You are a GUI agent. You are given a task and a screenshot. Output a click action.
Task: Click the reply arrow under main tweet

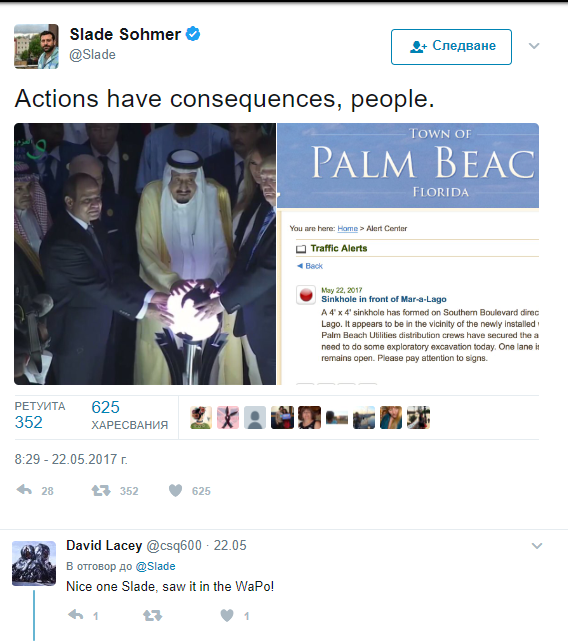click(24, 490)
